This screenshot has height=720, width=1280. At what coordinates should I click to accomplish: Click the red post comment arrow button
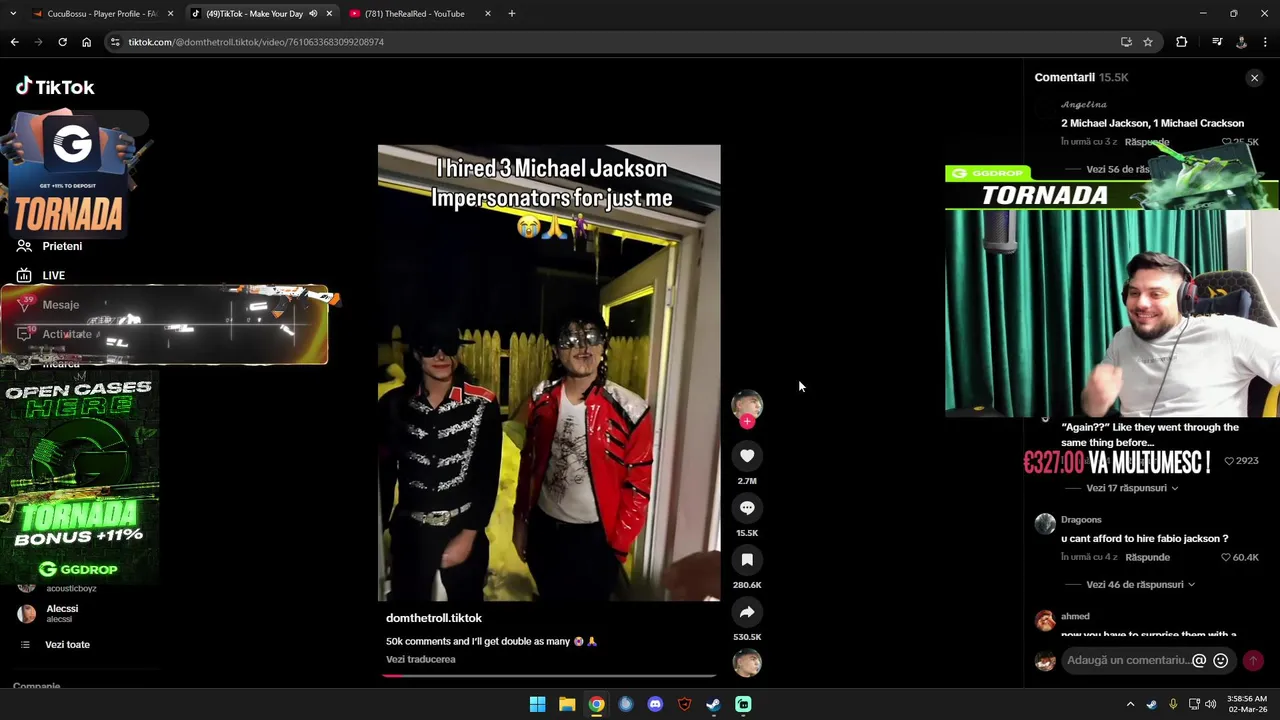click(x=1253, y=660)
